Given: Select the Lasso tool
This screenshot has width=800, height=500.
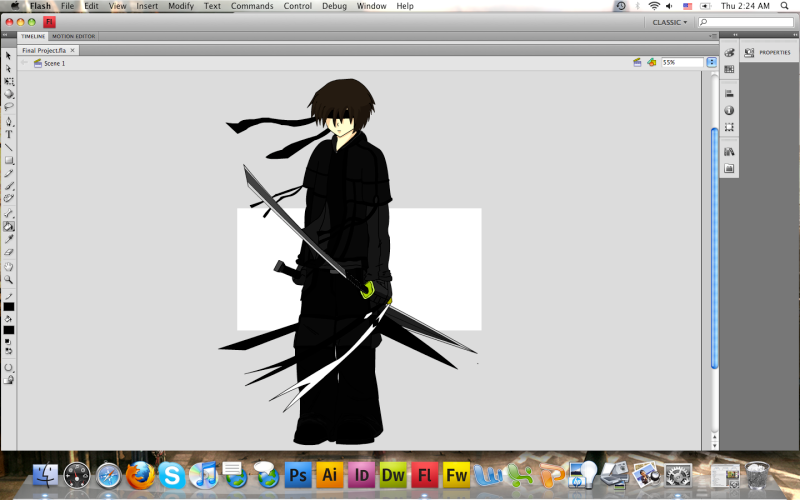Looking at the screenshot, I should point(9,107).
